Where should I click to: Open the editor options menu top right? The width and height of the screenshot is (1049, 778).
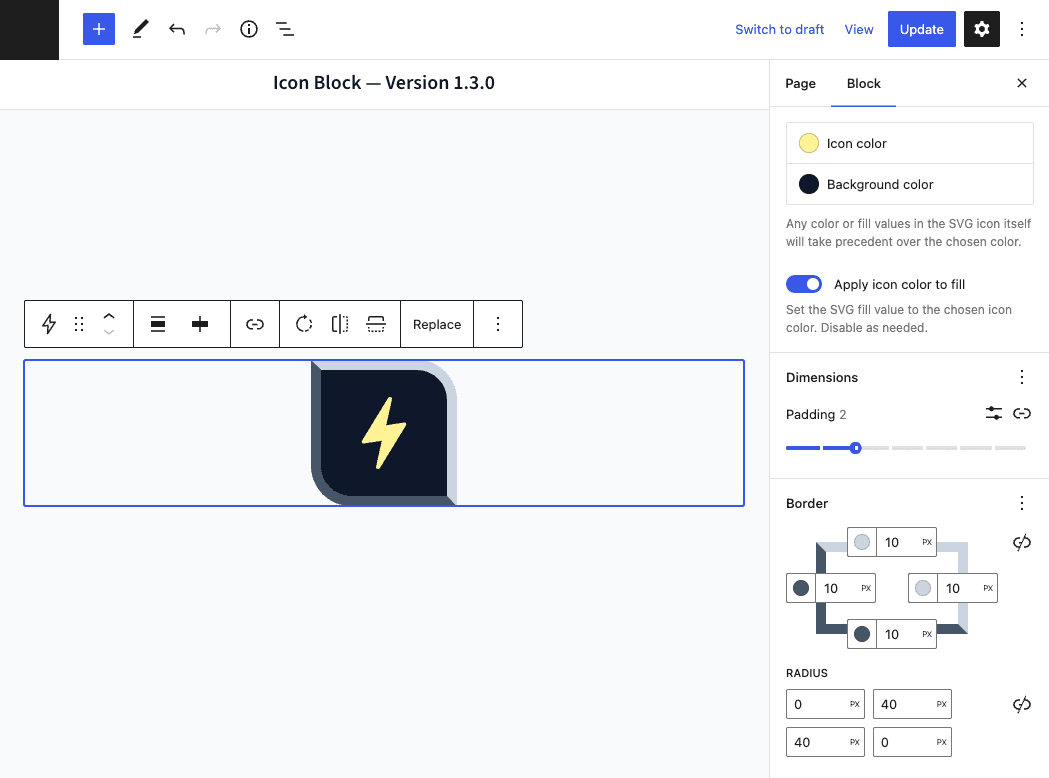1022,29
